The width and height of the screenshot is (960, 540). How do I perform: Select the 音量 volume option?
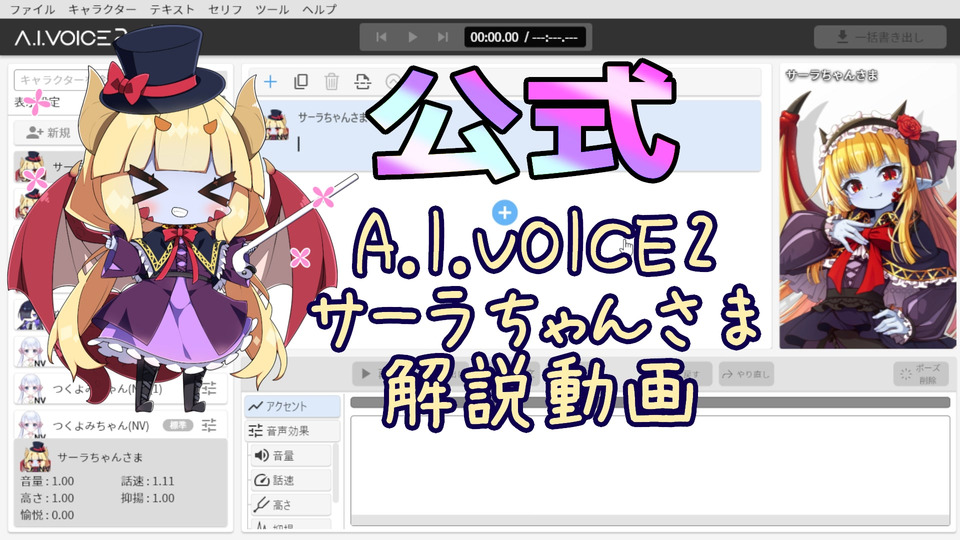[x=291, y=456]
